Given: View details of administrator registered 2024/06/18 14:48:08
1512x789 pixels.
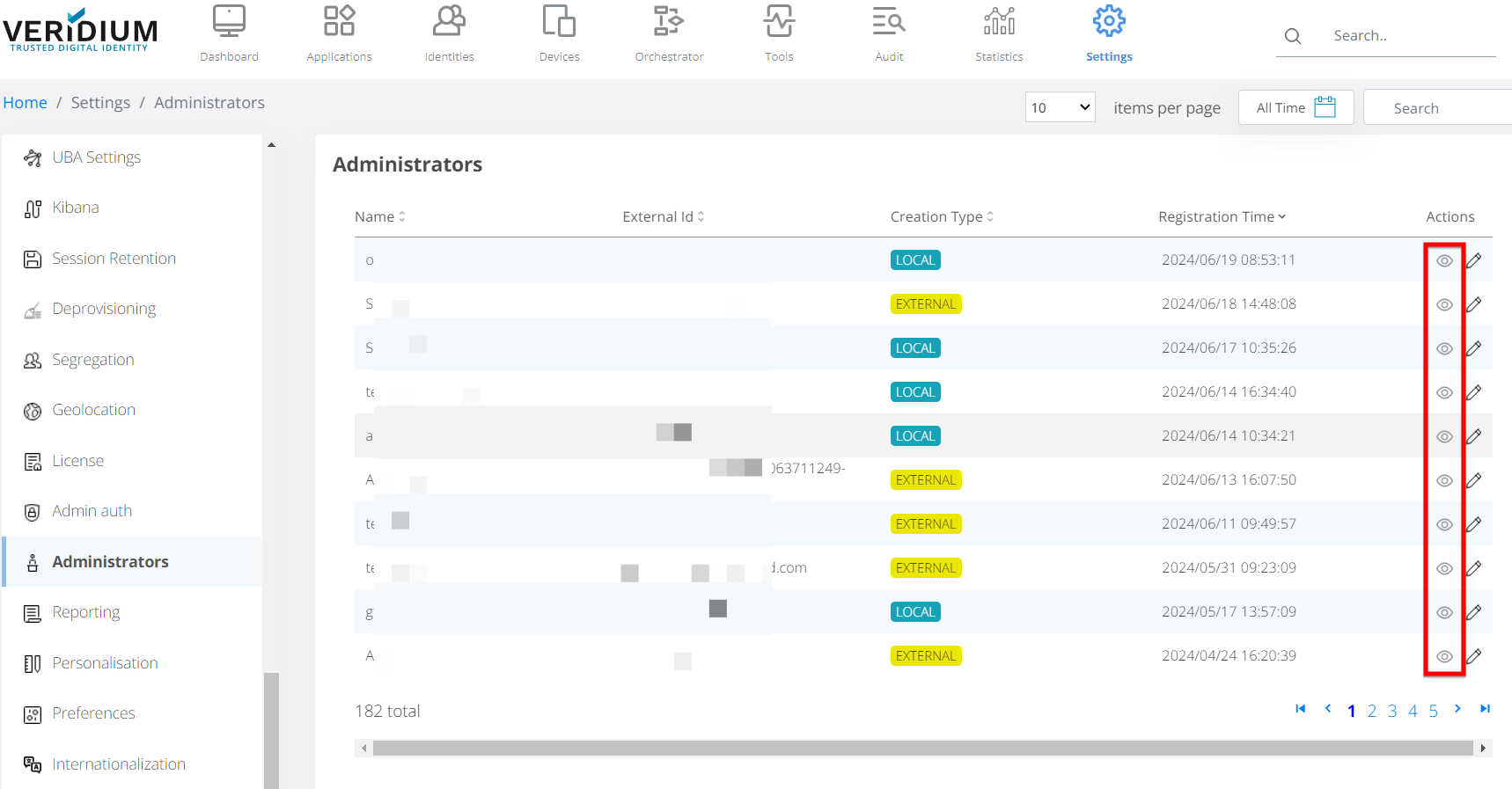Looking at the screenshot, I should [1444, 304].
